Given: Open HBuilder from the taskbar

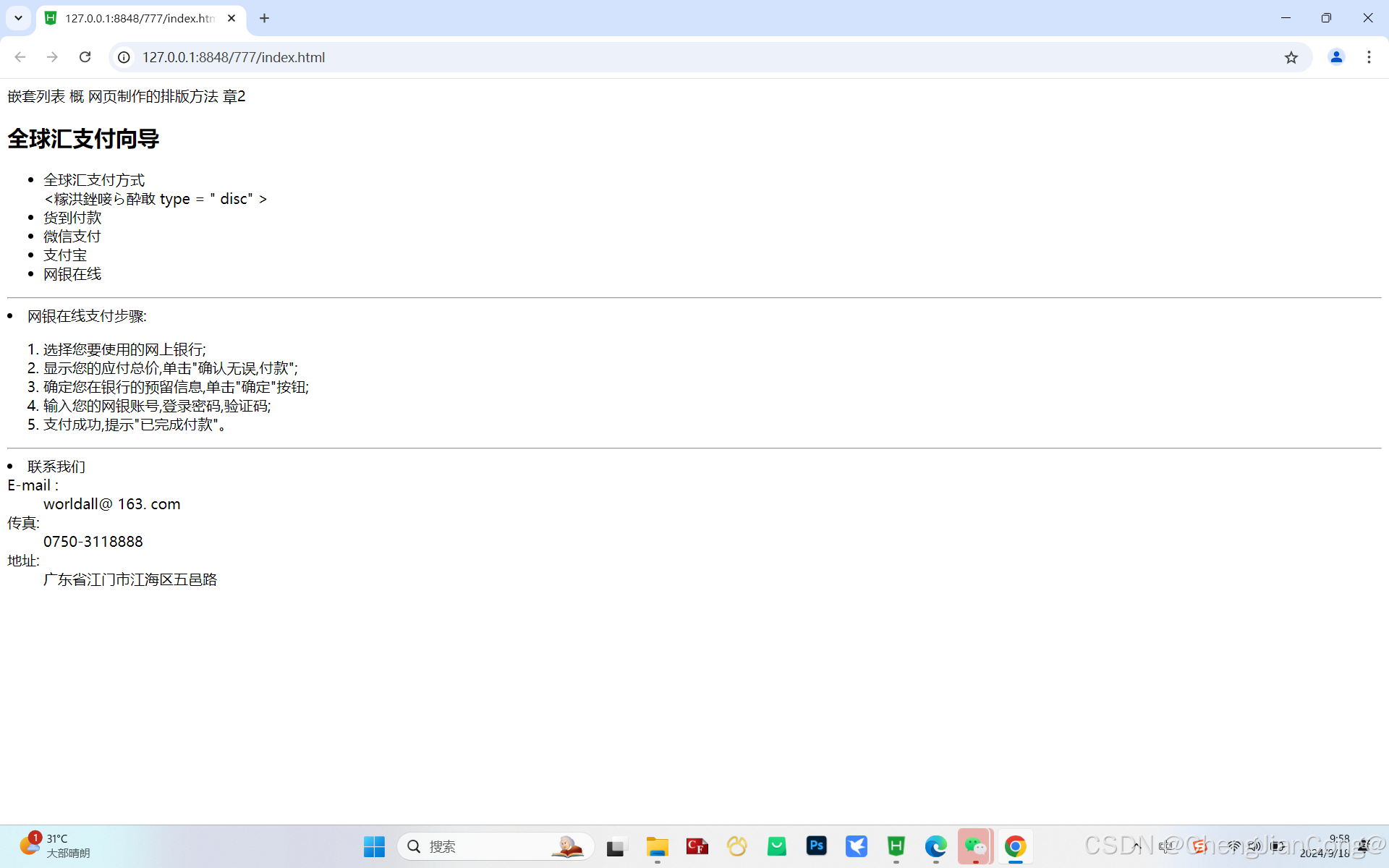Looking at the screenshot, I should coord(896,846).
